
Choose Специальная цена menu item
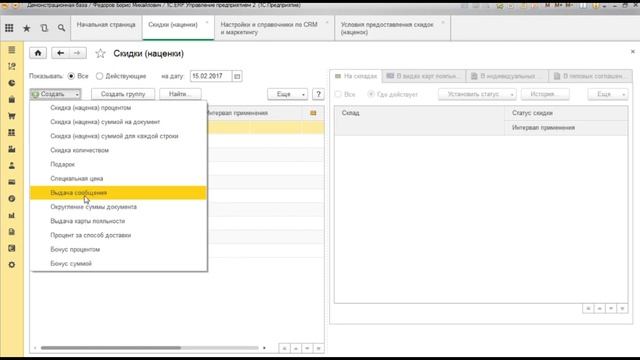click(x=118, y=178)
